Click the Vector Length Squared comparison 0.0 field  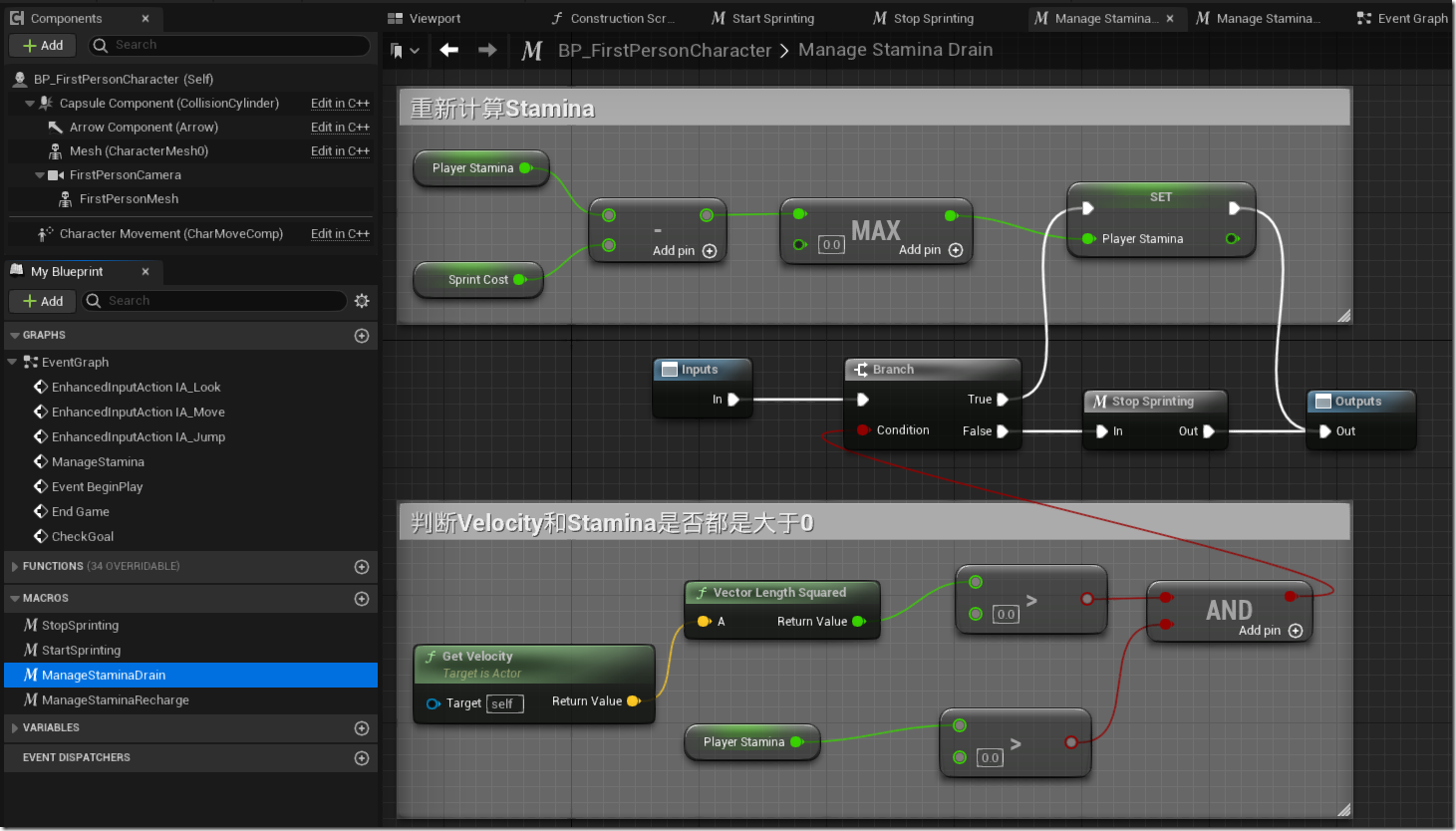click(x=1007, y=615)
